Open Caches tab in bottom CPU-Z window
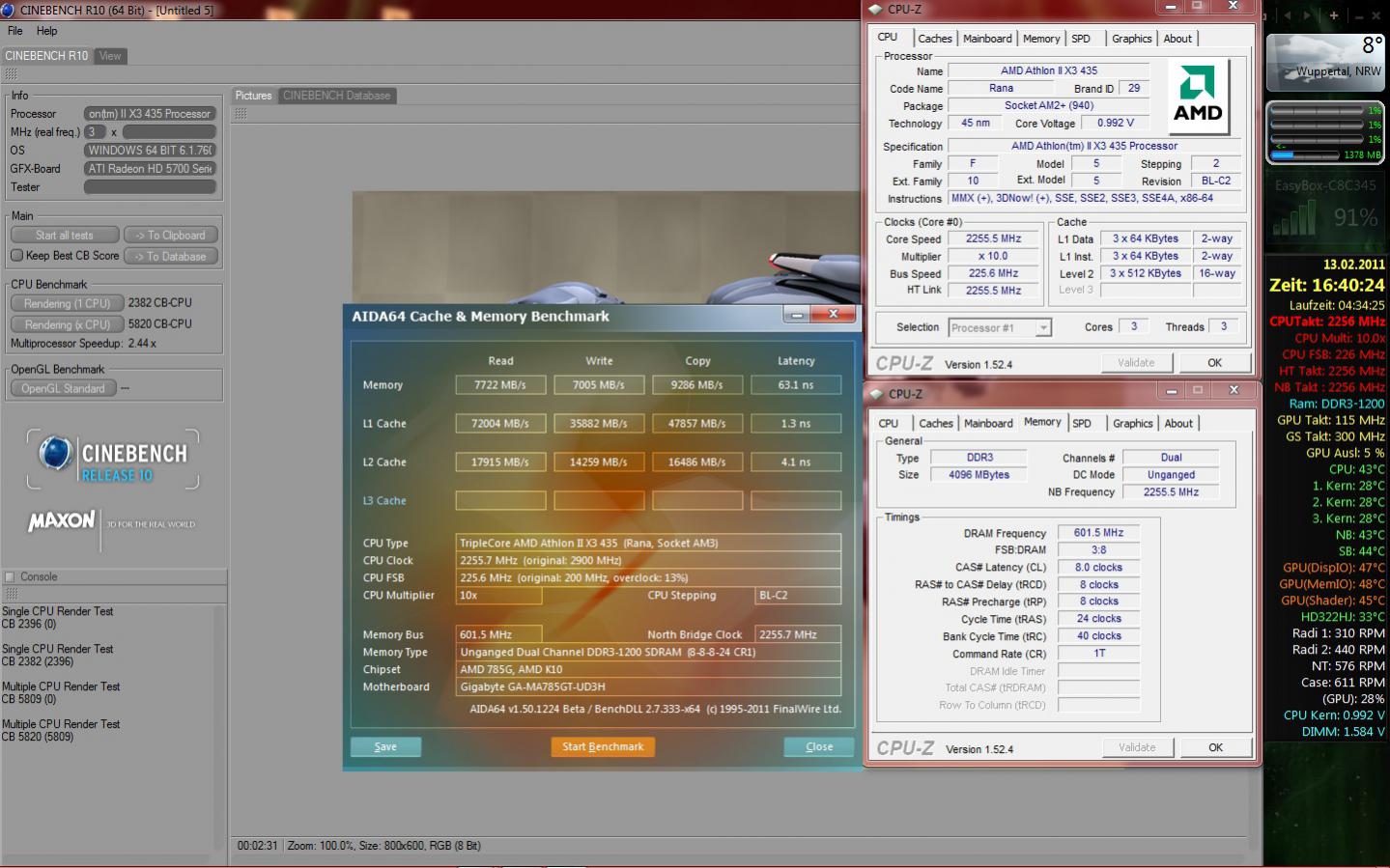 pyautogui.click(x=935, y=424)
